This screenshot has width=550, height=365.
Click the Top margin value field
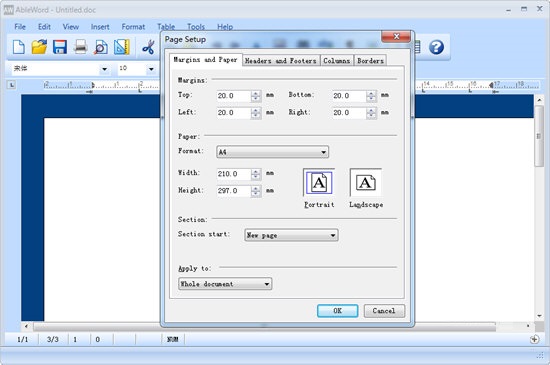[234, 96]
